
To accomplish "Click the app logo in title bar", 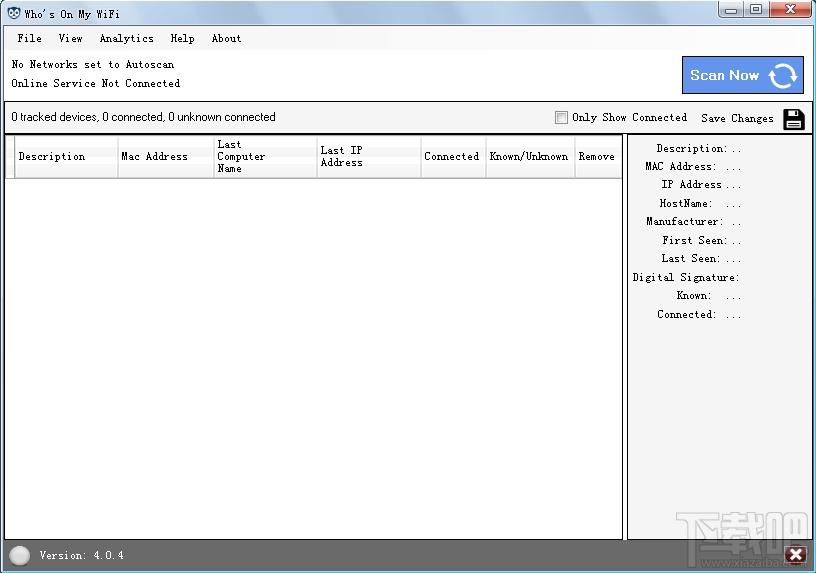I will point(13,12).
